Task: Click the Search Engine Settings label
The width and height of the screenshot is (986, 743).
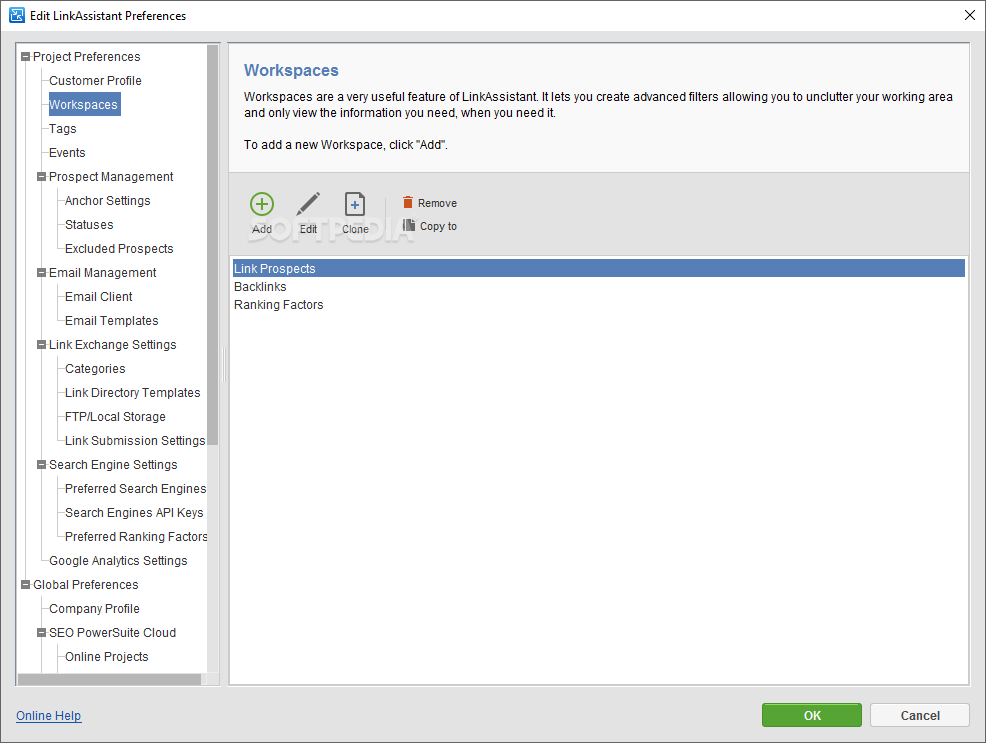Action: click(113, 465)
